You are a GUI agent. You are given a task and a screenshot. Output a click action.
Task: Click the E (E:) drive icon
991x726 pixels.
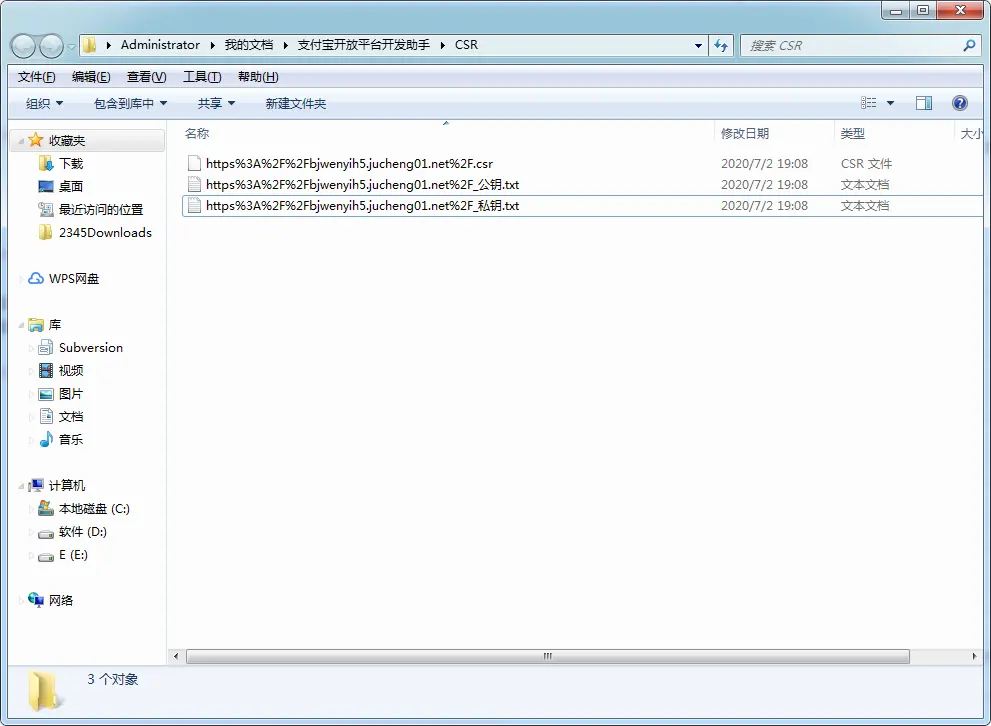click(x=46, y=557)
